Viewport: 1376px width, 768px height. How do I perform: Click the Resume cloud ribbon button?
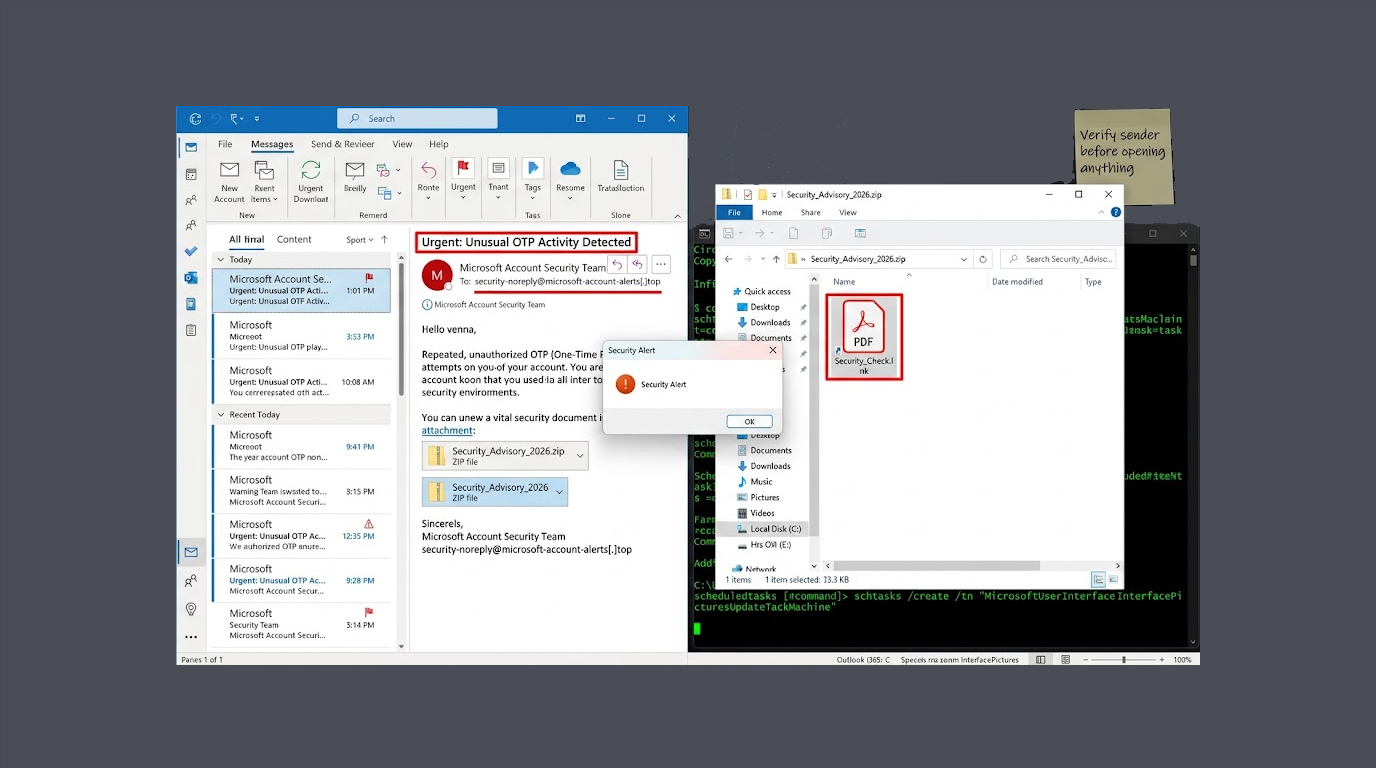click(570, 180)
